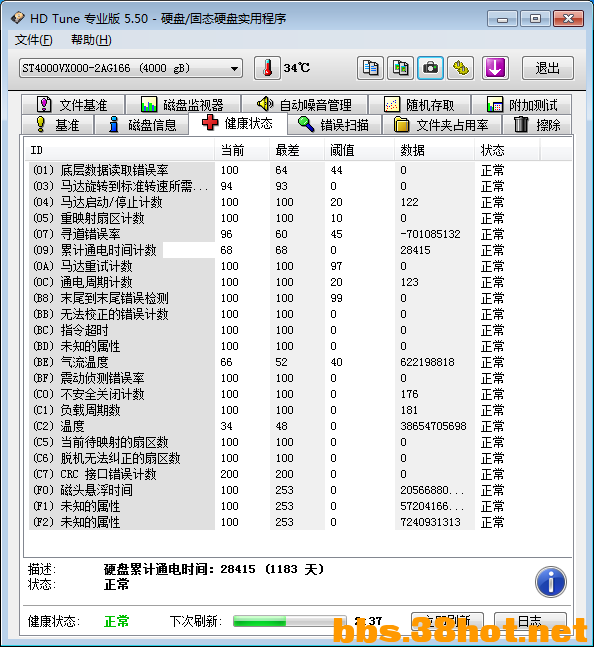Switch to the 附加测试 tab
Image resolution: width=594 pixels, height=647 pixels.
521,104
